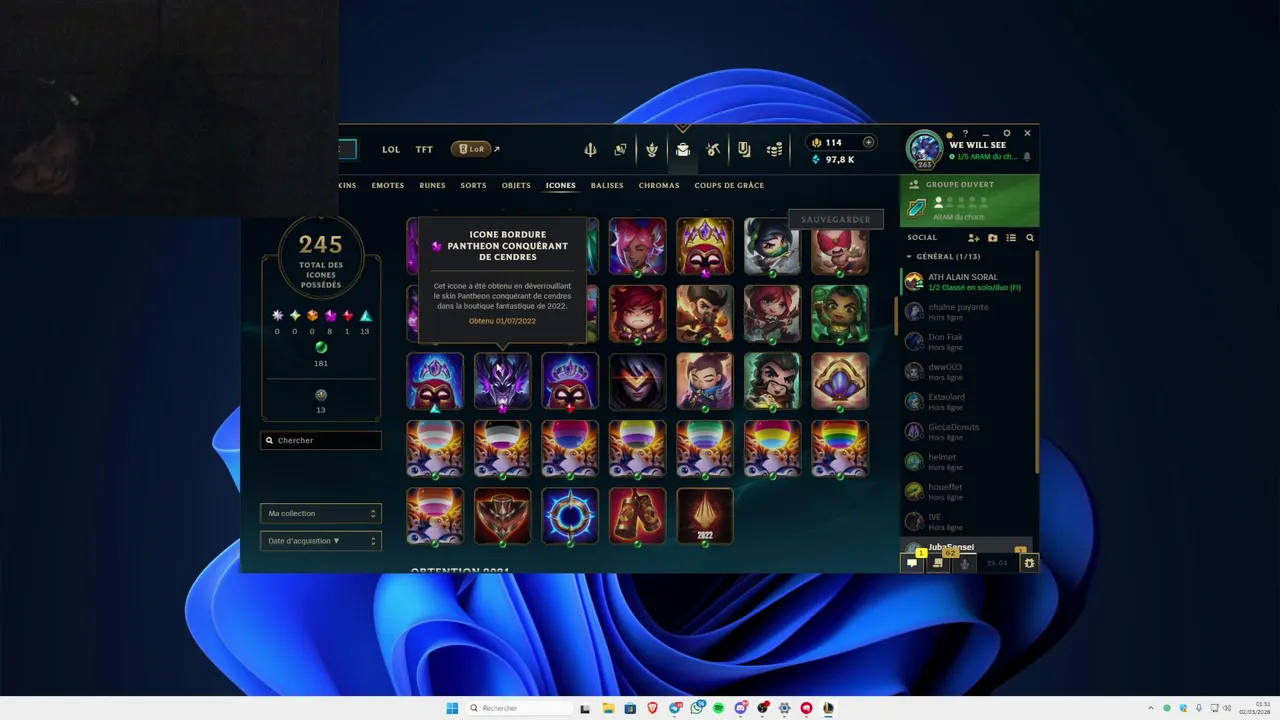Create a new friends folder icon
Viewport: 1280px width, 720px height.
(x=992, y=238)
